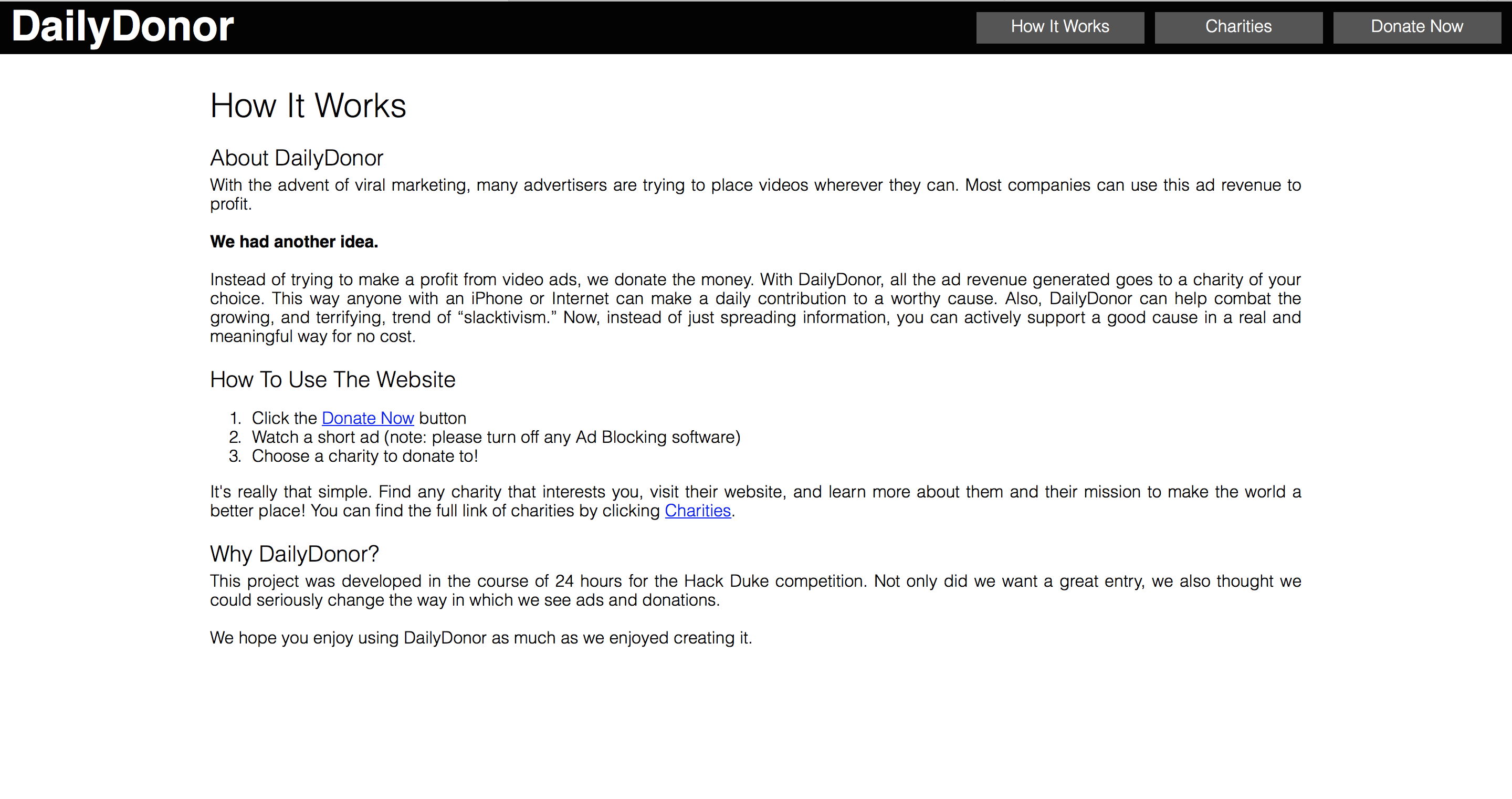Click the We hope you enjoy sentence

[481, 638]
